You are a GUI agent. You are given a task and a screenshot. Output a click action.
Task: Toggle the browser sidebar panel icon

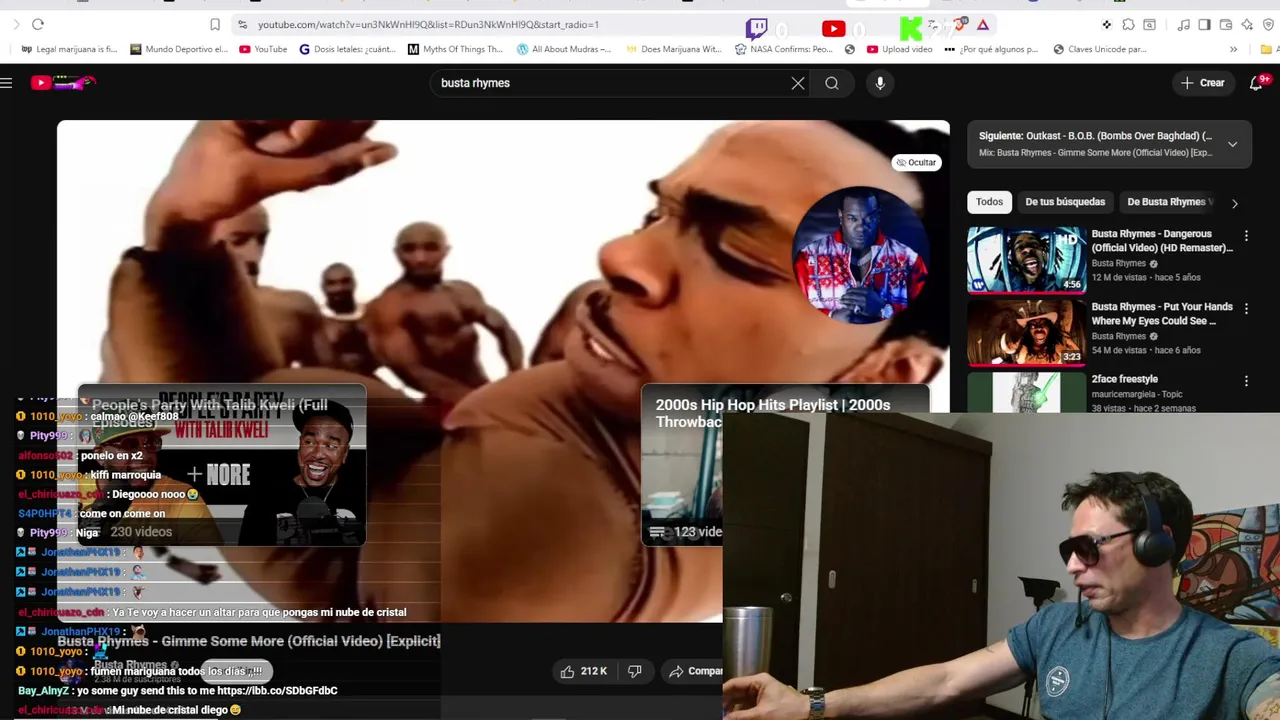[x=1205, y=25]
